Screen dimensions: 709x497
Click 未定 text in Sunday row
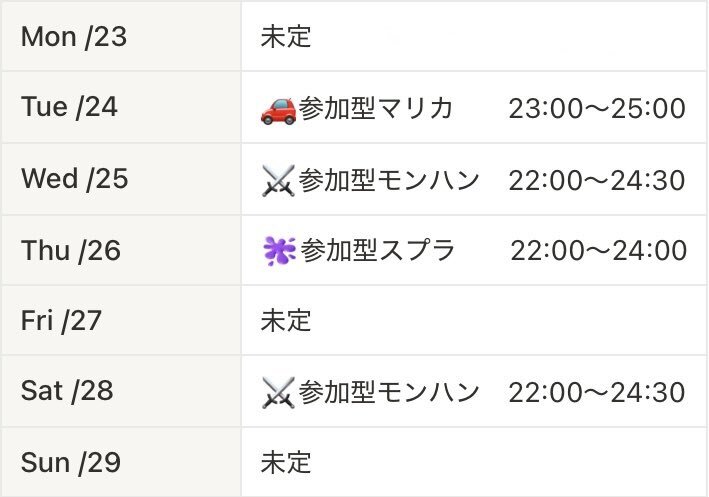point(286,462)
